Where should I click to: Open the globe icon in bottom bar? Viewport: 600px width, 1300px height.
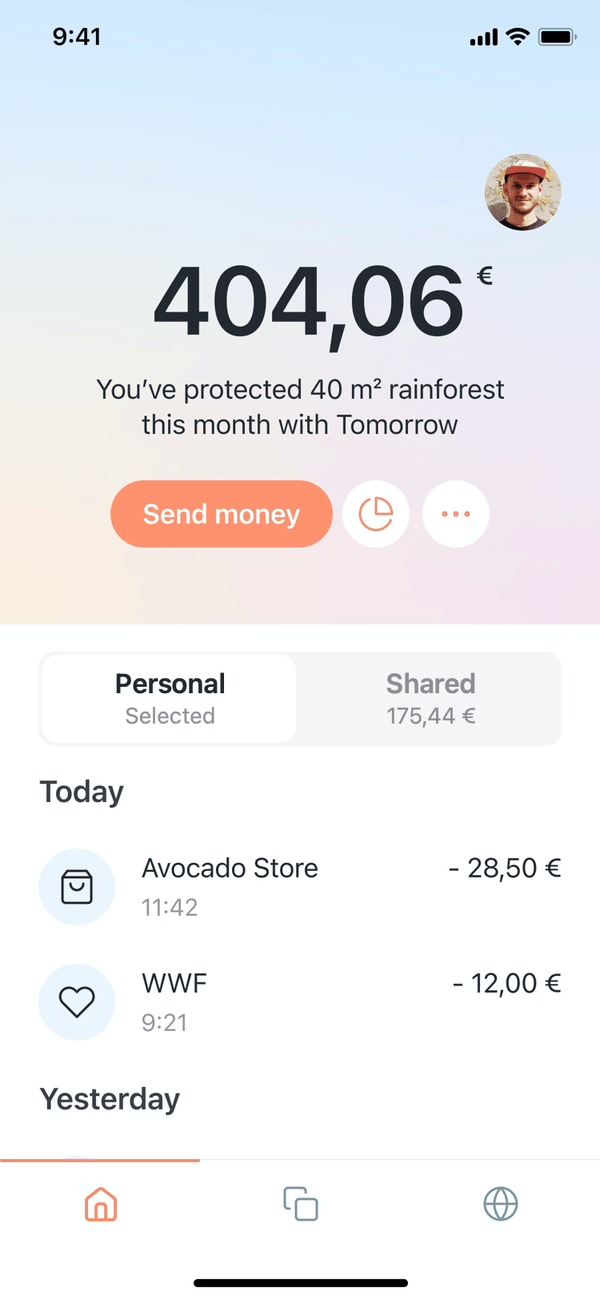click(500, 1204)
